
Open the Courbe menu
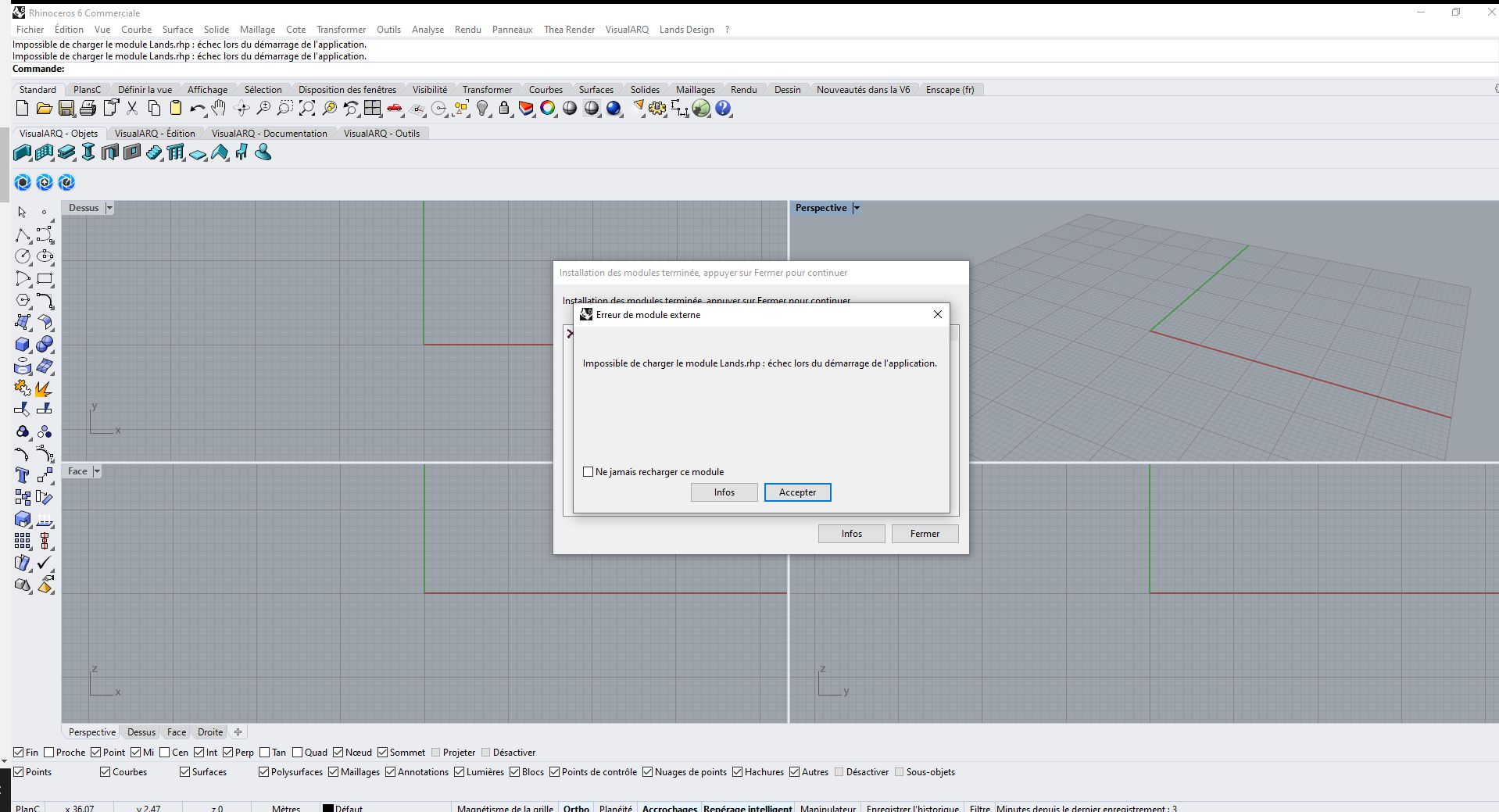pyautogui.click(x=136, y=30)
